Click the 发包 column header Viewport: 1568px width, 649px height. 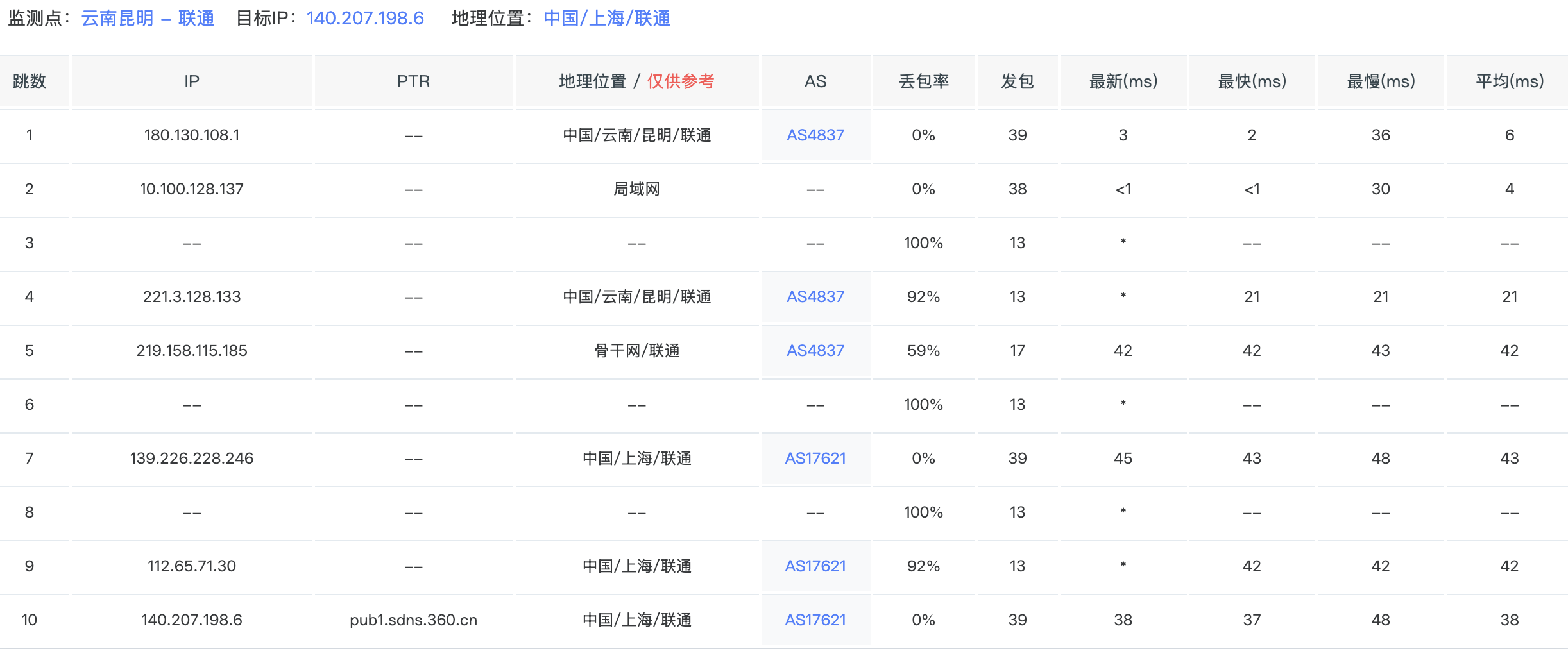(1018, 81)
